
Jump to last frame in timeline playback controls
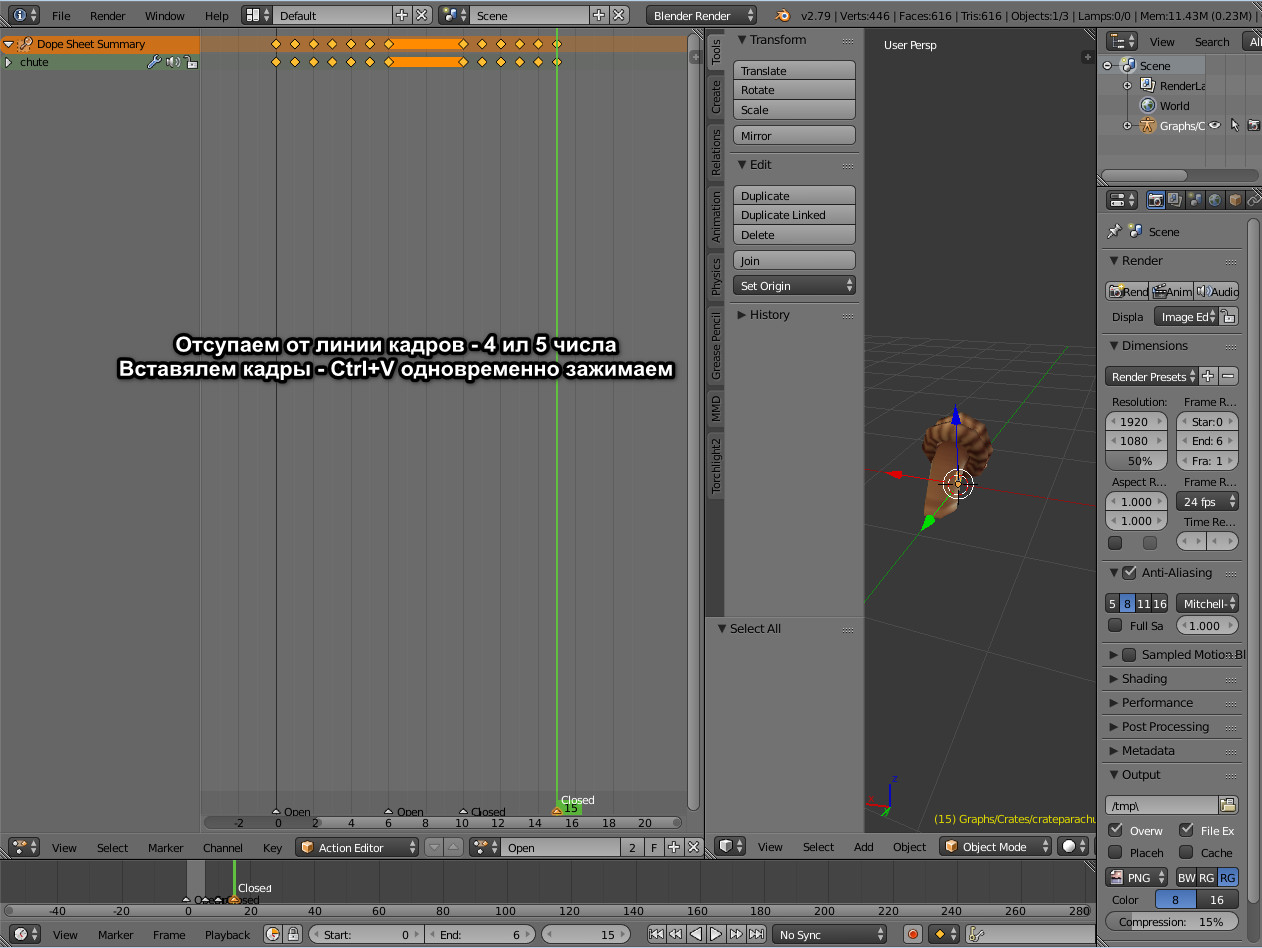tap(756, 934)
